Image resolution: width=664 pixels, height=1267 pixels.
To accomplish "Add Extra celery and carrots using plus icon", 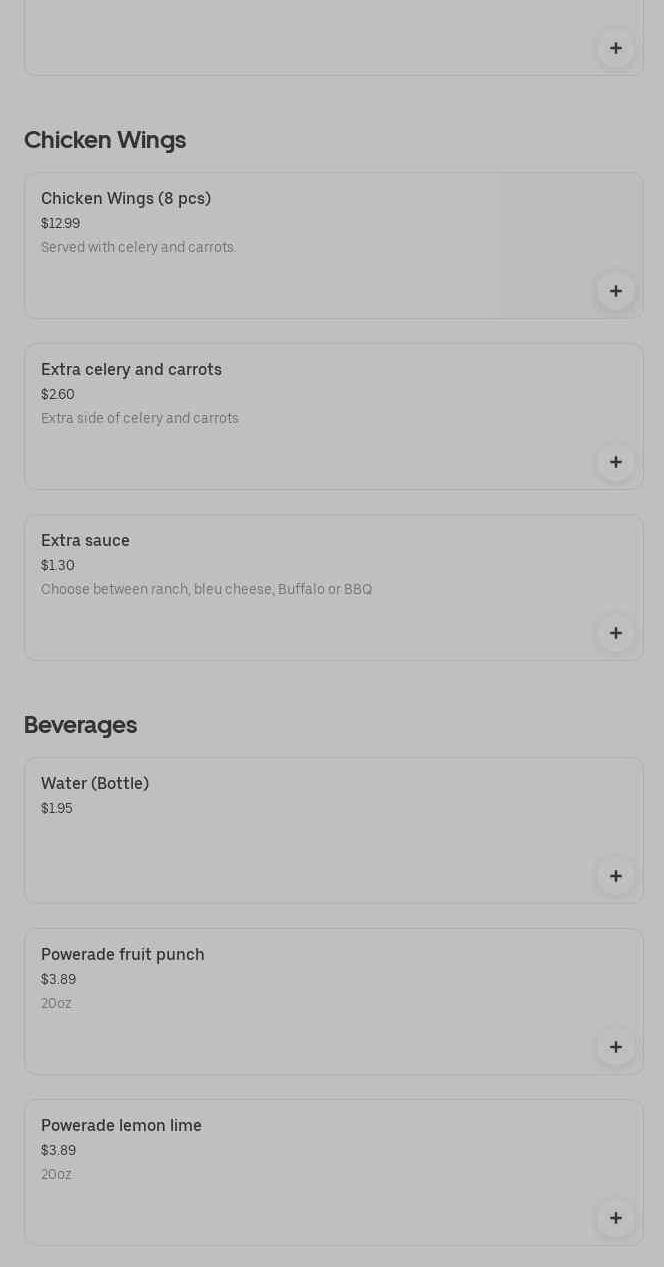I will click(x=616, y=462).
